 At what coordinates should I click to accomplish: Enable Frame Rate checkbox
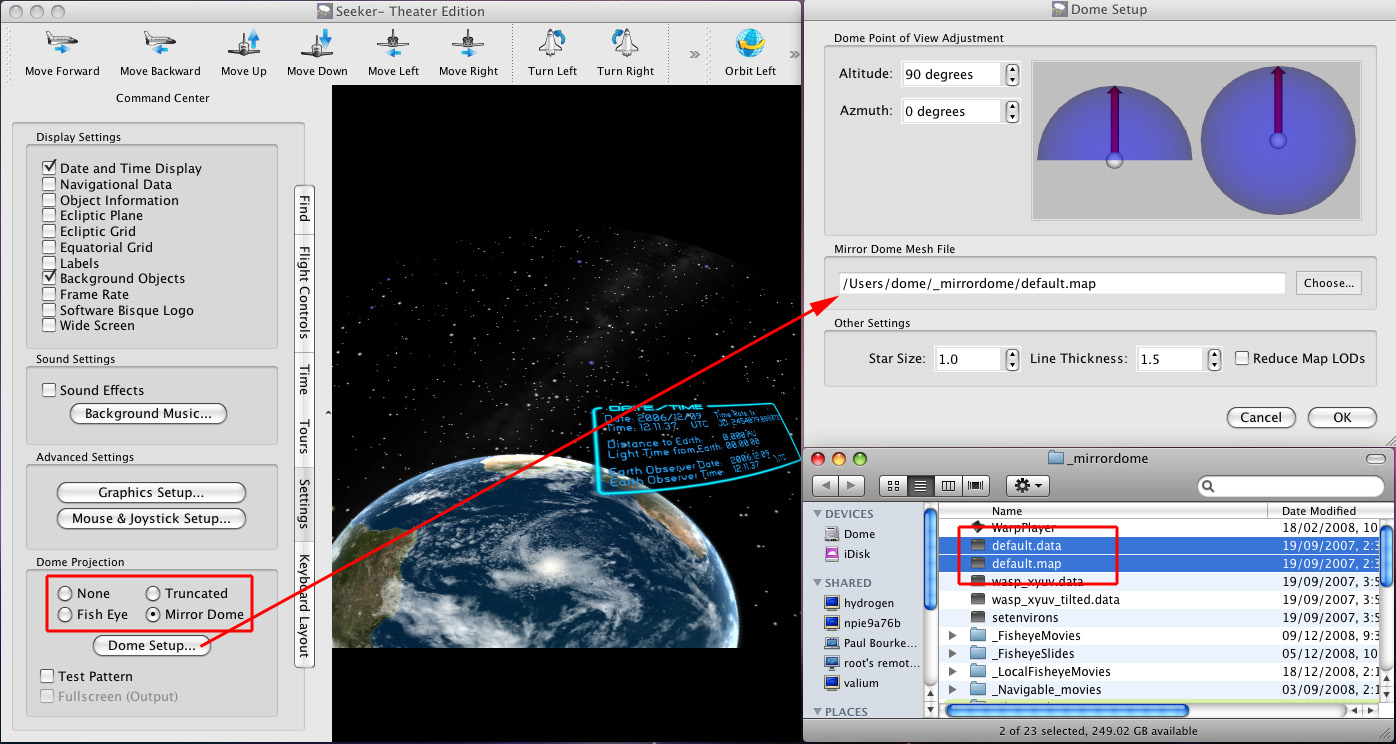(x=49, y=294)
